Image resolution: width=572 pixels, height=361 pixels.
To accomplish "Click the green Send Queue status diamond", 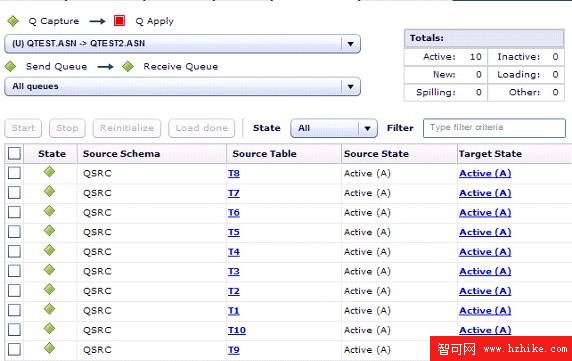I will pyautogui.click(x=10, y=66).
